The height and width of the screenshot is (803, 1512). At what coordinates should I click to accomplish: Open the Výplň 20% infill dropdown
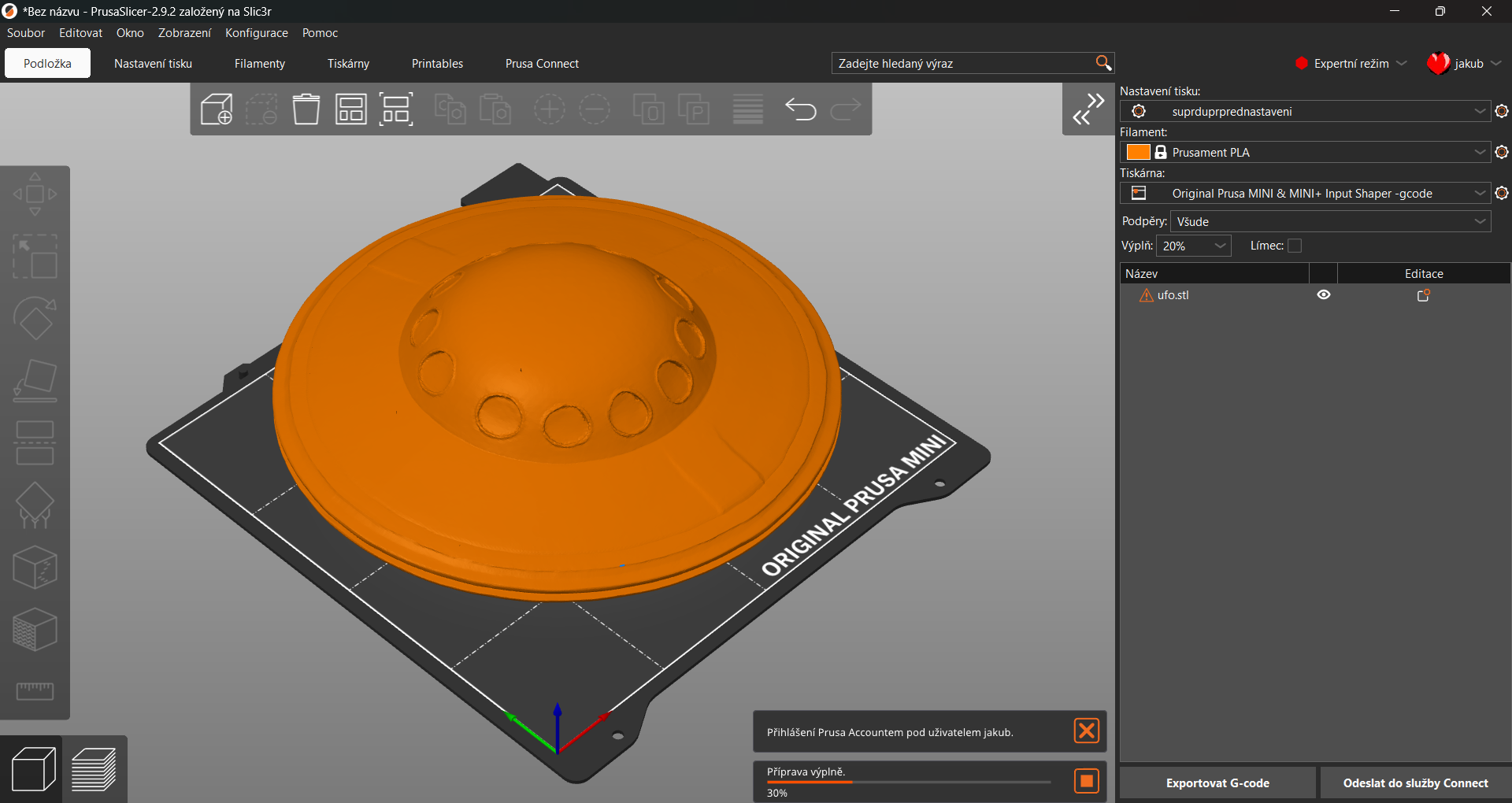pyautogui.click(x=1194, y=246)
